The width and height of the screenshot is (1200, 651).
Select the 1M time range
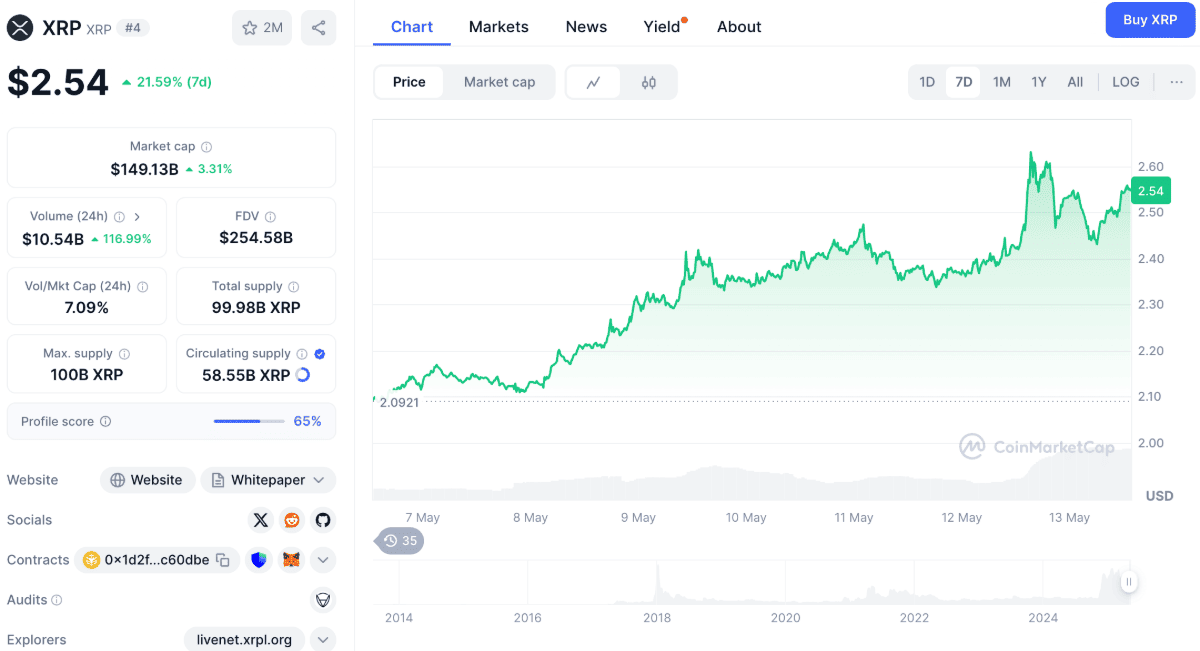(x=1001, y=82)
